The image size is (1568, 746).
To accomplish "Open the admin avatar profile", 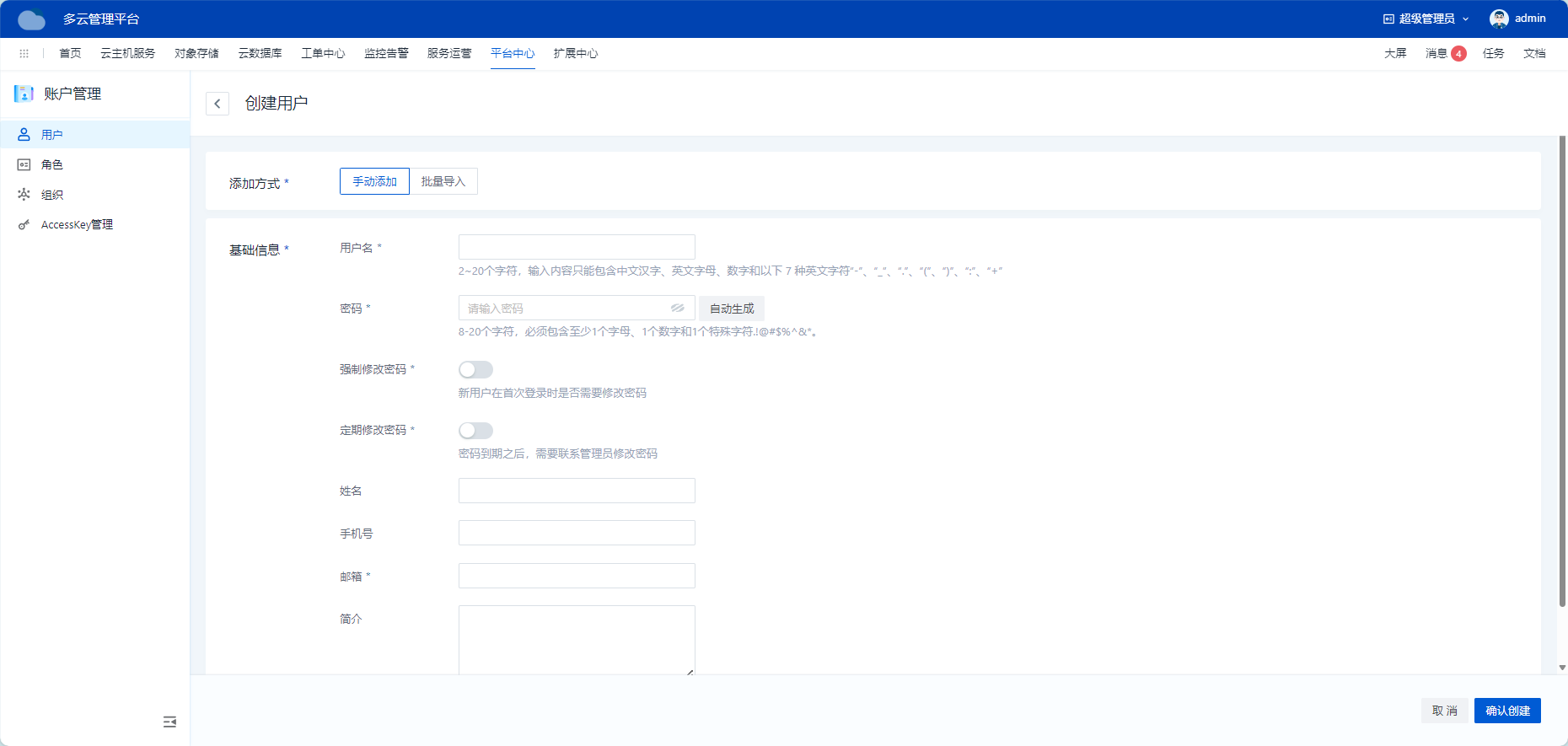I will point(1499,19).
